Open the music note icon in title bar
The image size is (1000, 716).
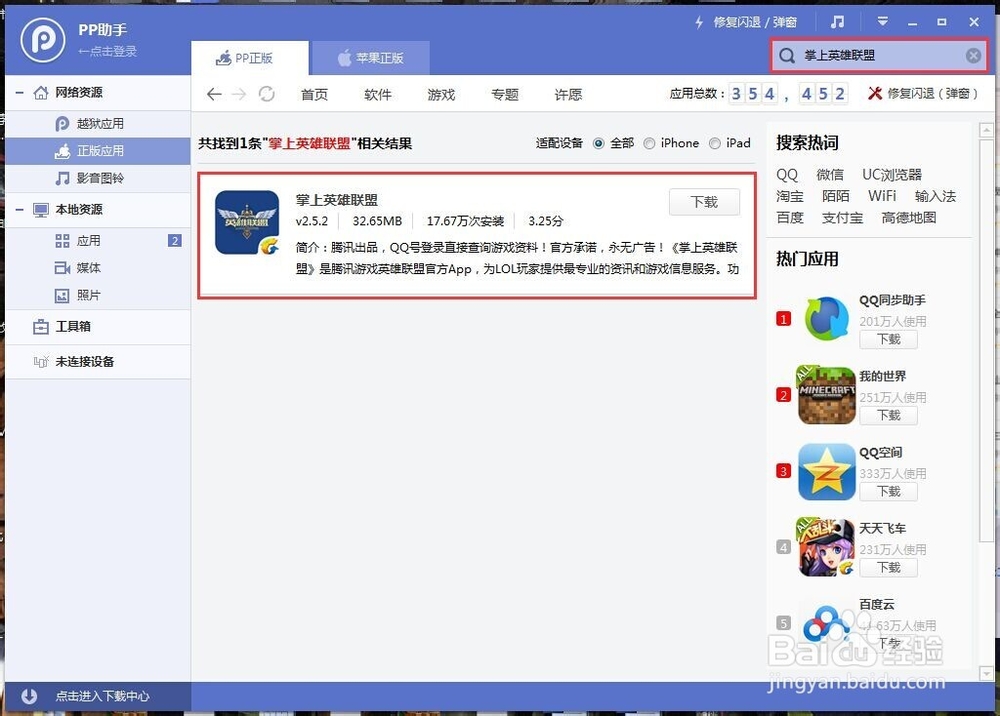(837, 22)
